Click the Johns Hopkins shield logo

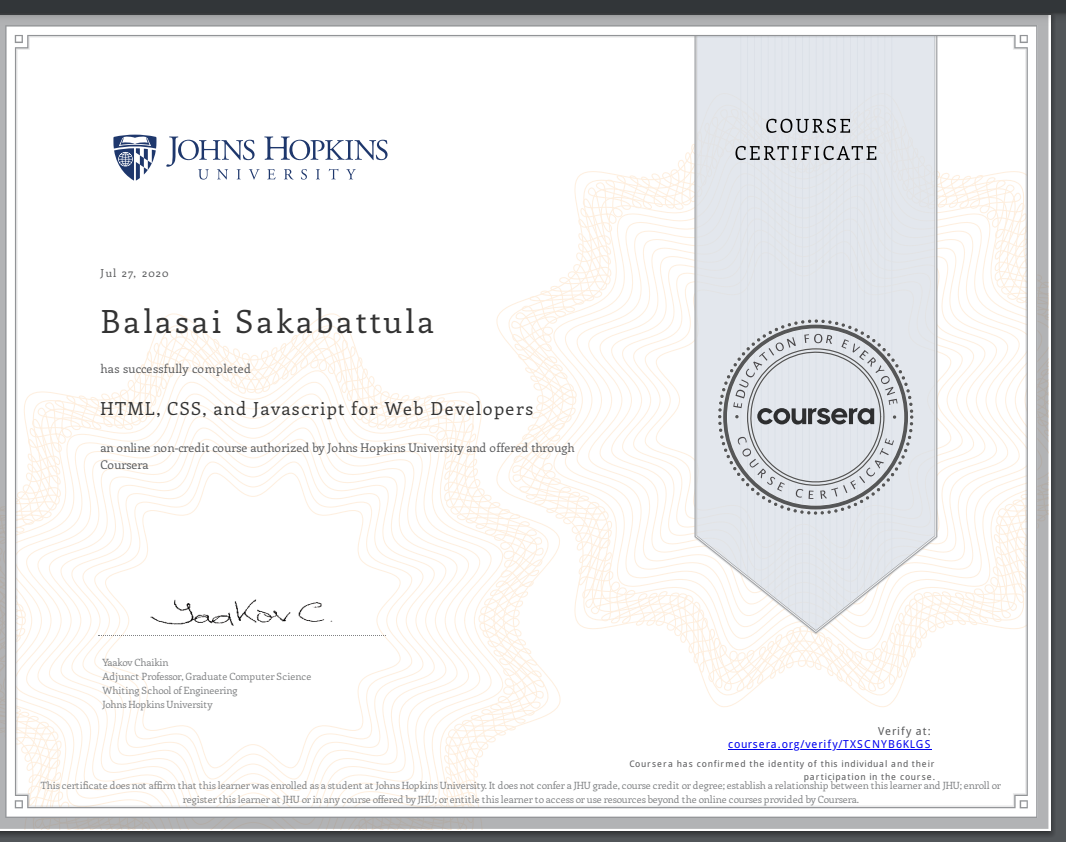[135, 157]
